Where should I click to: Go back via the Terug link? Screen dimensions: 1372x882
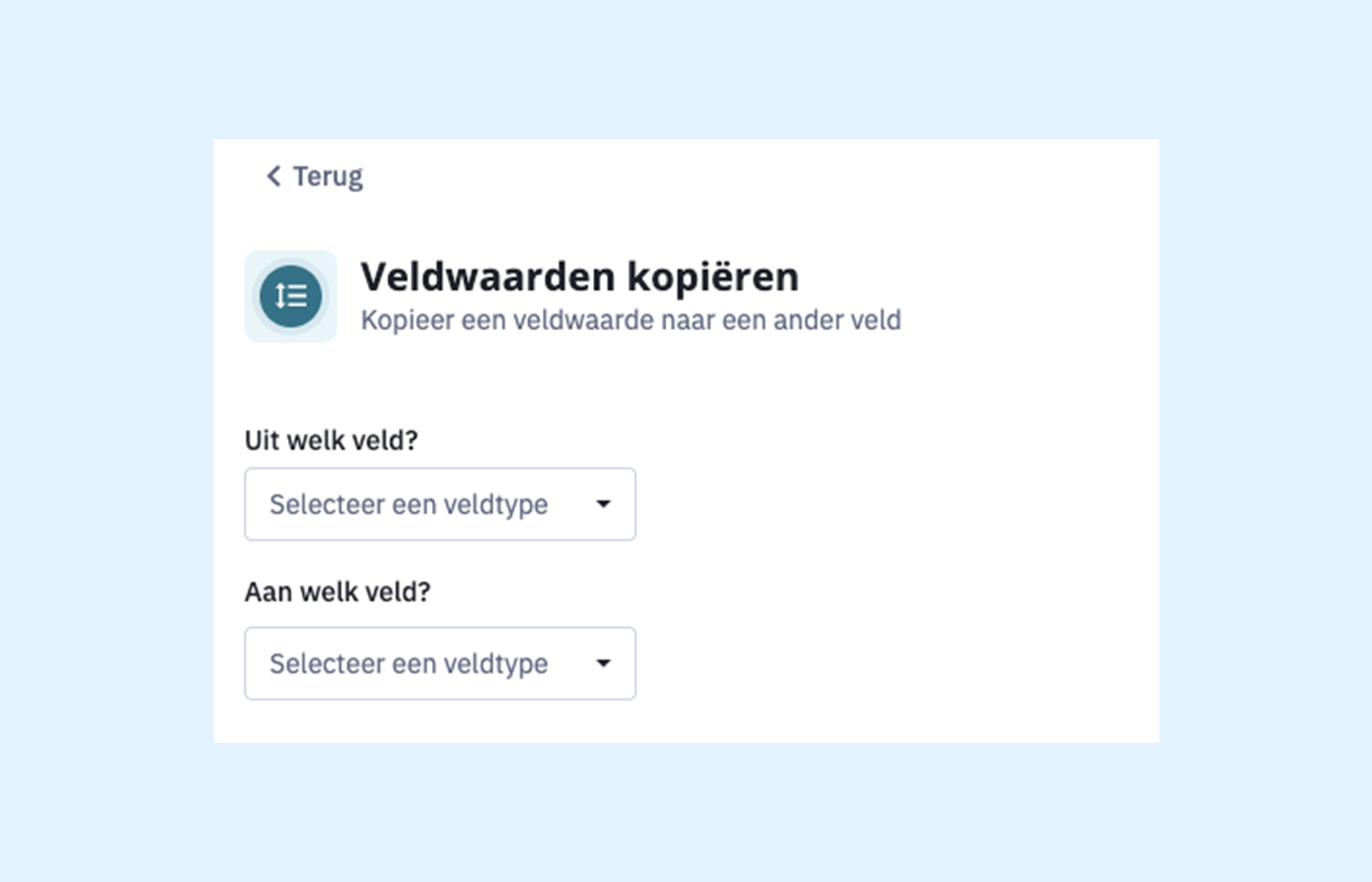(x=315, y=176)
